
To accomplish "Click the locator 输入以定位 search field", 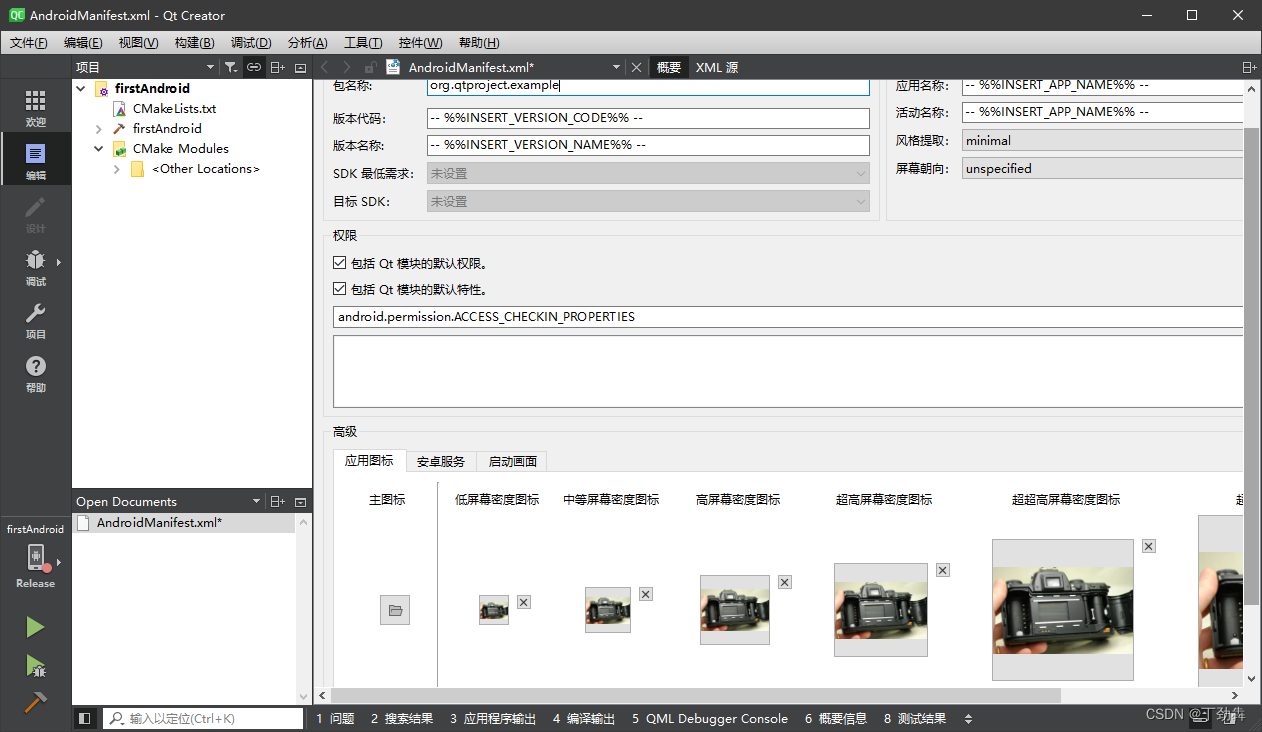I will 203,718.
